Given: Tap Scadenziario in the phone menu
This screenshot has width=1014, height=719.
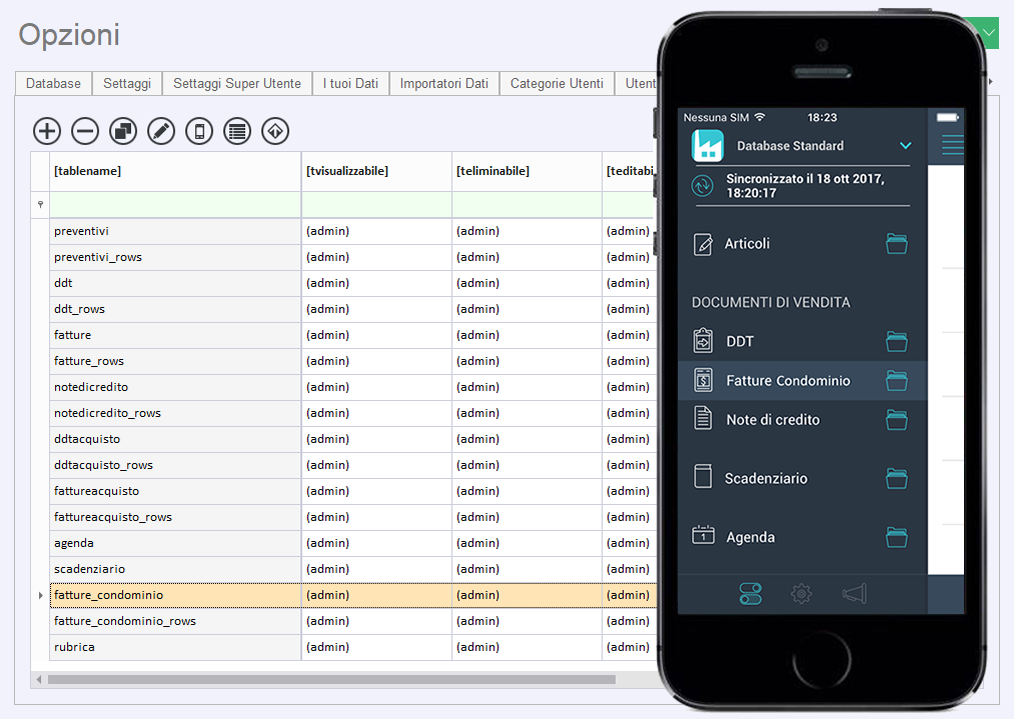Looking at the screenshot, I should tap(766, 478).
